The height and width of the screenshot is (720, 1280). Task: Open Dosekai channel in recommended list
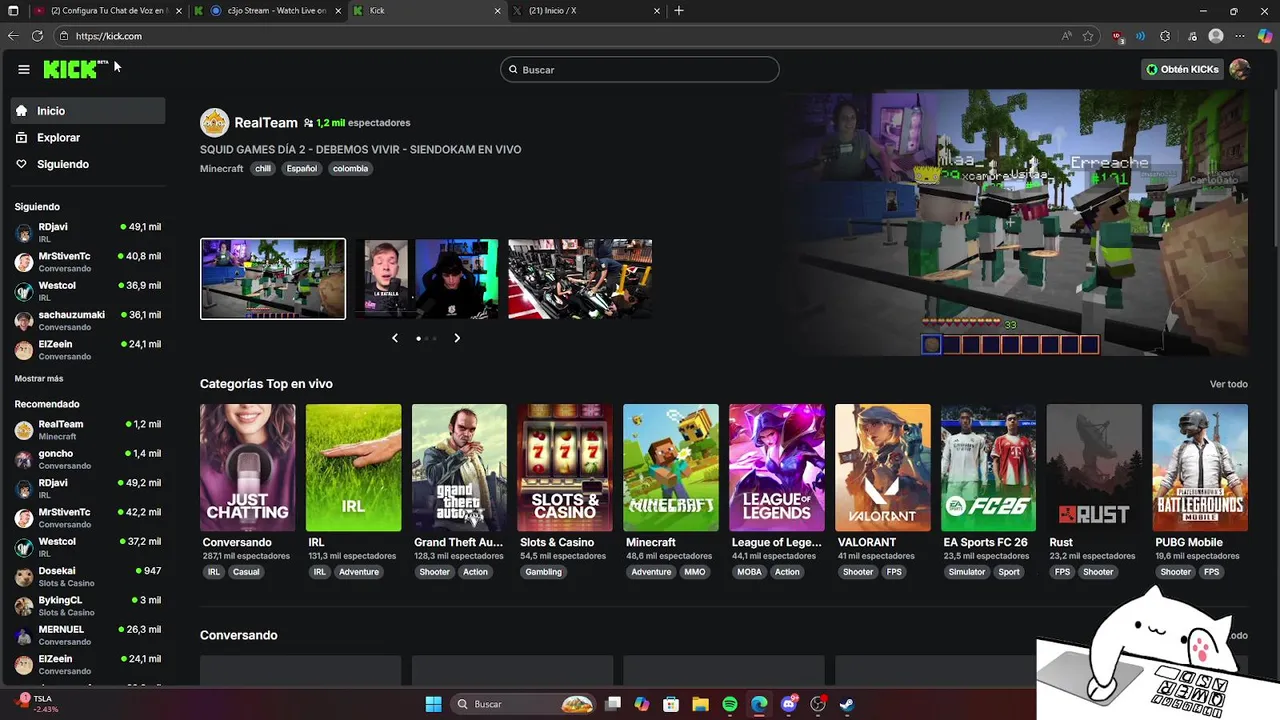coord(88,577)
